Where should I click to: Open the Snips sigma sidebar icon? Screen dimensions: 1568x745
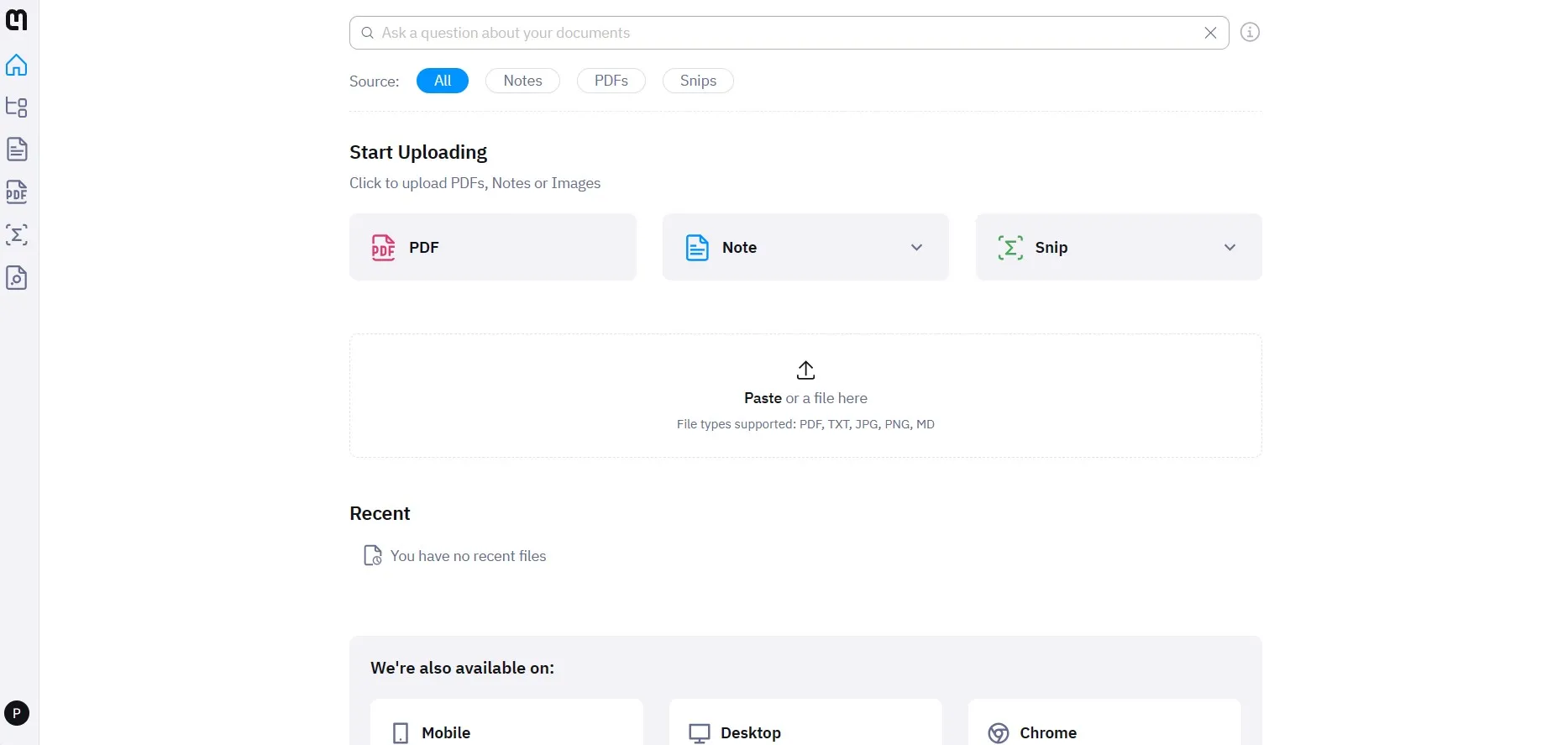point(17,235)
